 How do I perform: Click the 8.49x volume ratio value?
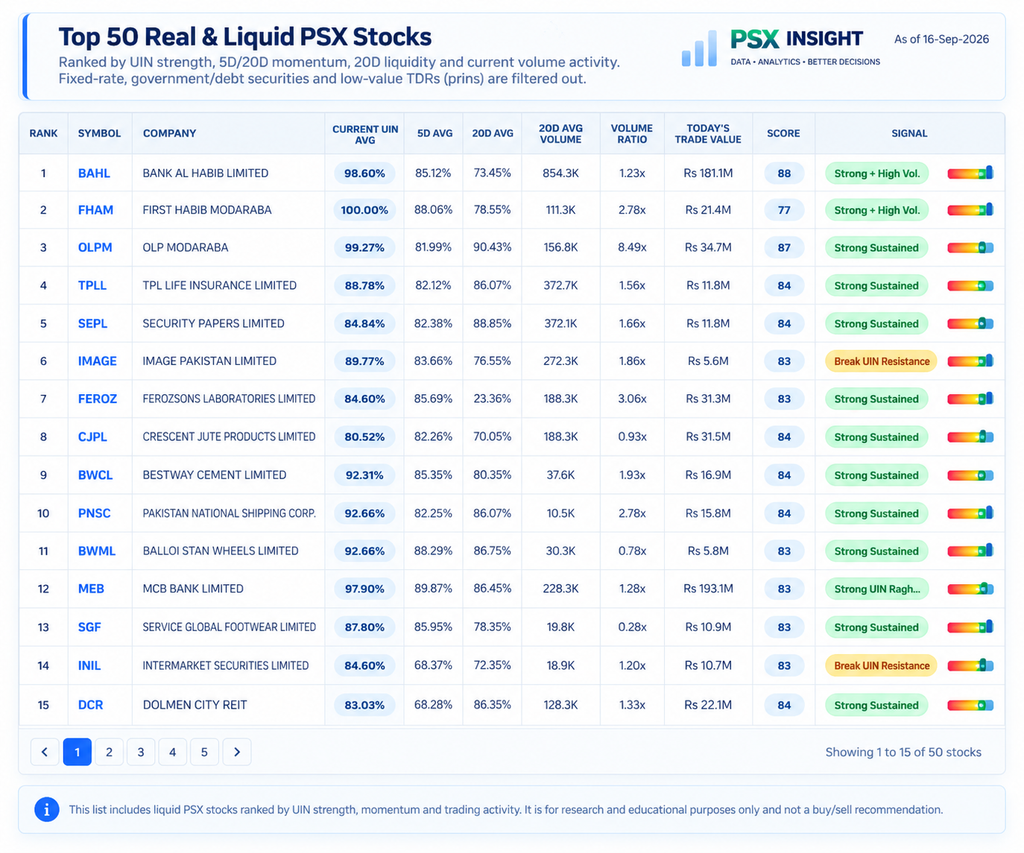pos(632,248)
